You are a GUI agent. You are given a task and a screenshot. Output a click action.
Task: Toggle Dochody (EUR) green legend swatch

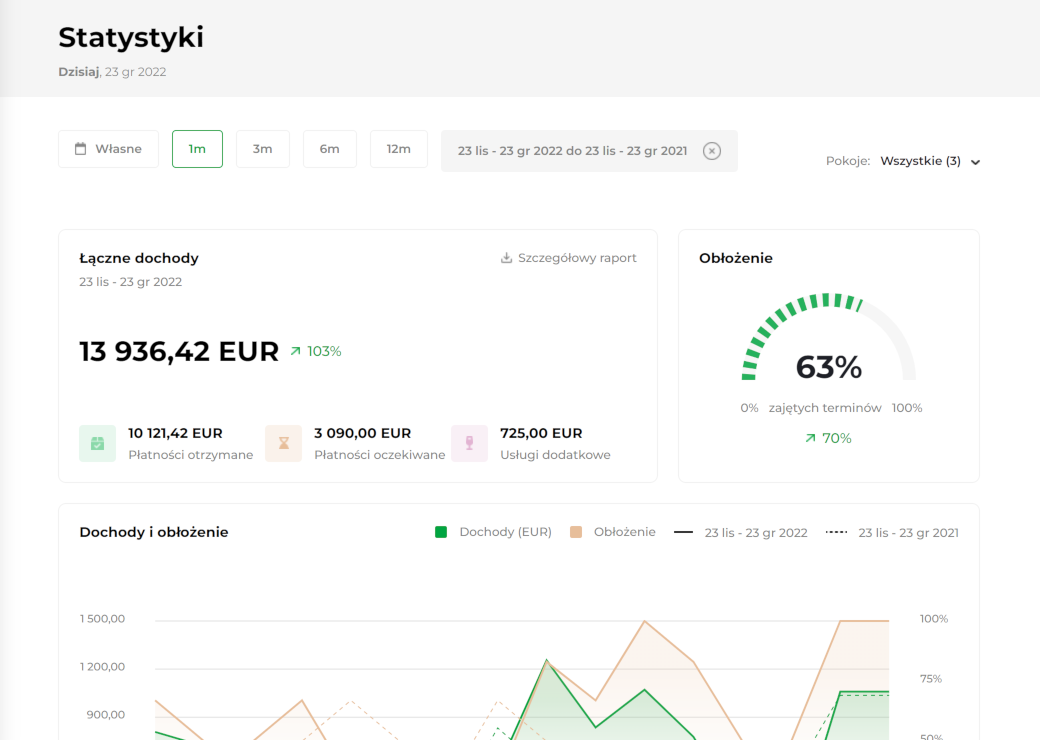440,532
